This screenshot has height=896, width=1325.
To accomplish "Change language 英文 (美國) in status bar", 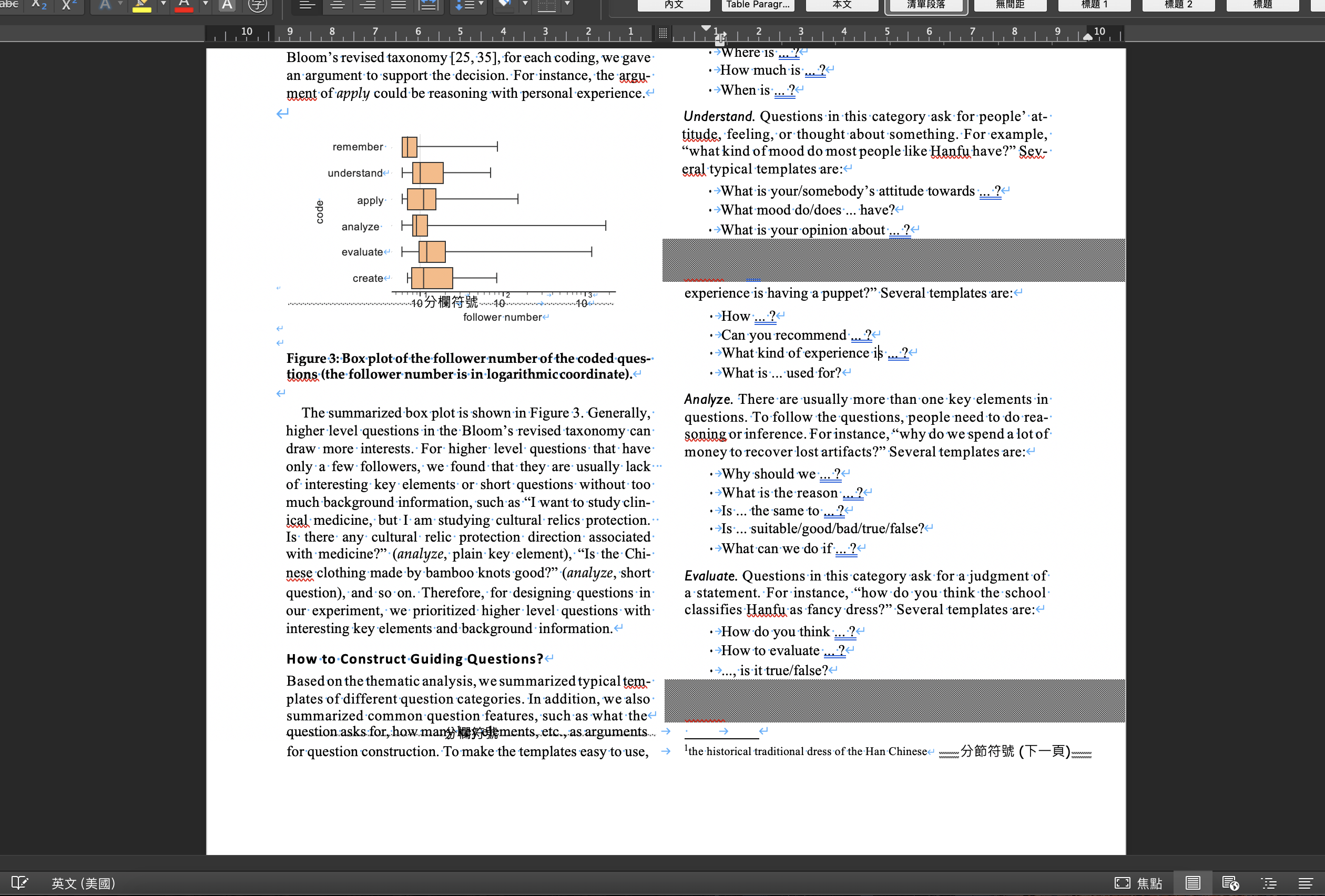I will [83, 883].
